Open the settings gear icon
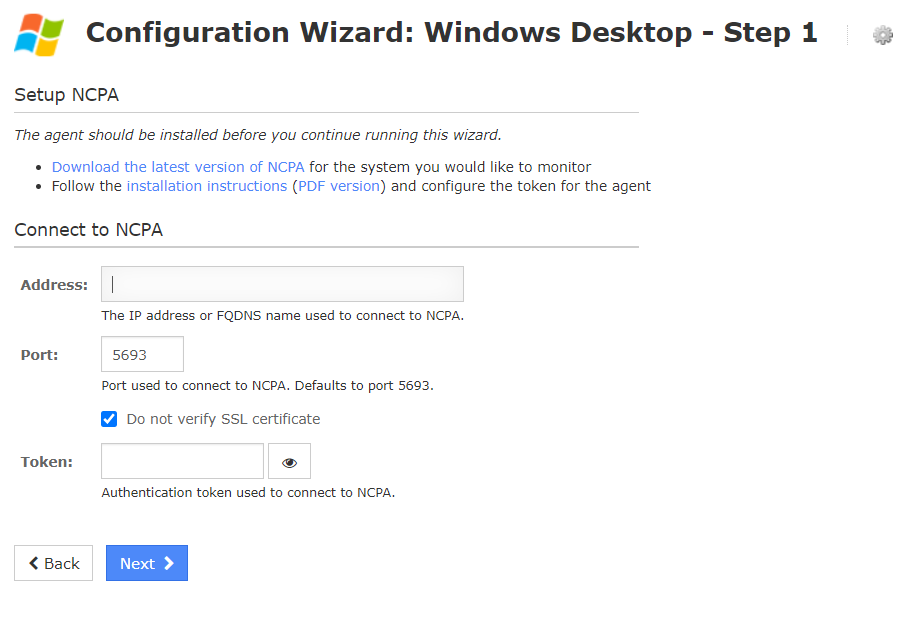 [x=883, y=35]
